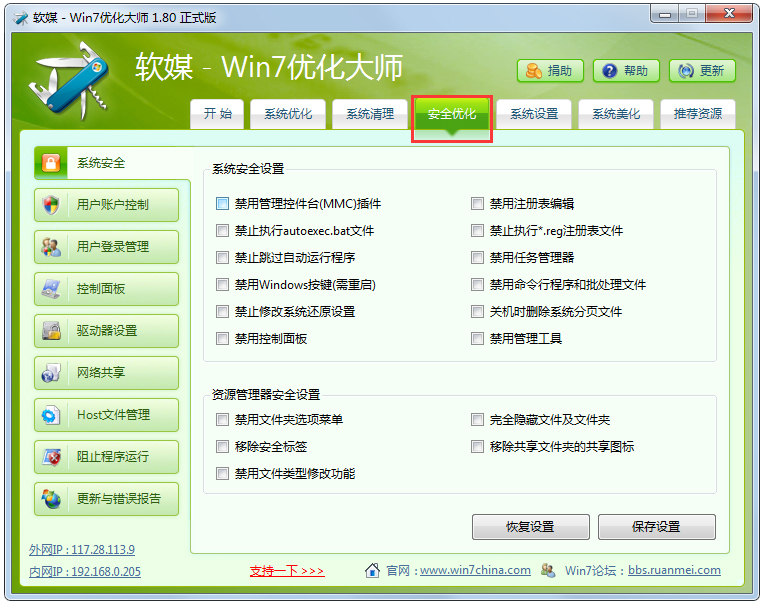Image resolution: width=763 pixels, height=606 pixels.
Task: Click the 驱动器设置 locked drive icon
Action: click(51, 331)
